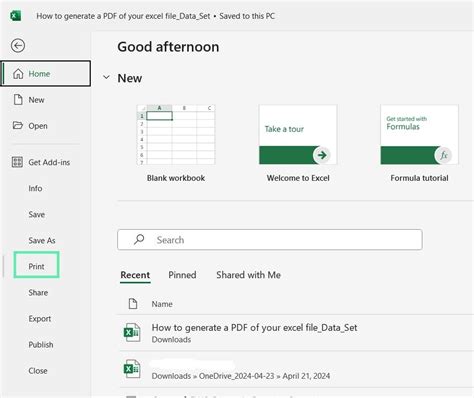The height and width of the screenshot is (398, 474).
Task: Click the Welcome to Excel label
Action: [298, 178]
